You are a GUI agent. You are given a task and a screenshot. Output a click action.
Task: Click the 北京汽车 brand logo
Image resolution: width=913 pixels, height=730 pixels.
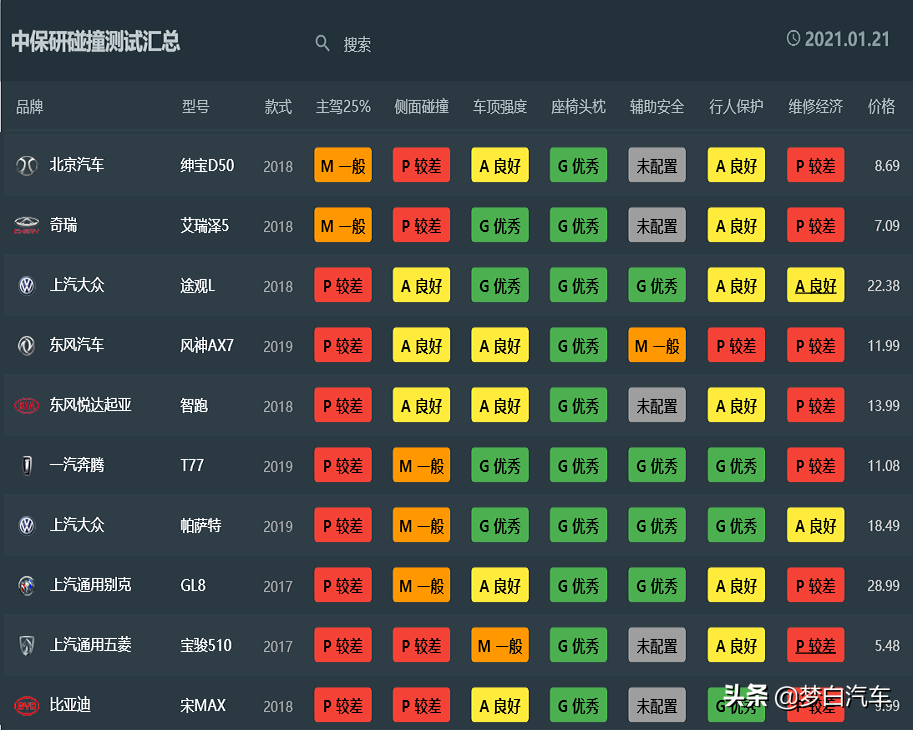tap(26, 165)
